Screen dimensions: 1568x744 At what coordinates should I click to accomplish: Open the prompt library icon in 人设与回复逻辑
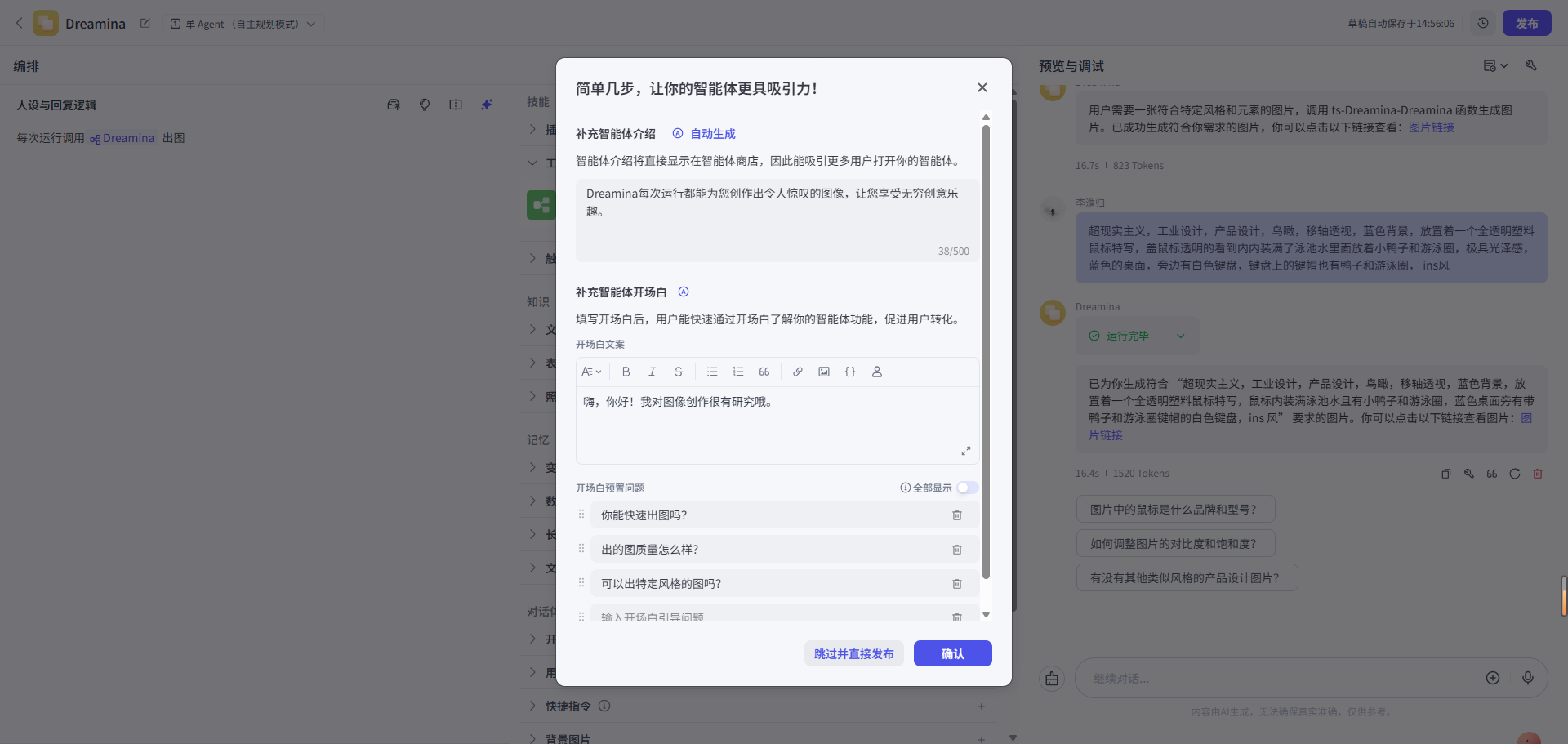point(394,105)
